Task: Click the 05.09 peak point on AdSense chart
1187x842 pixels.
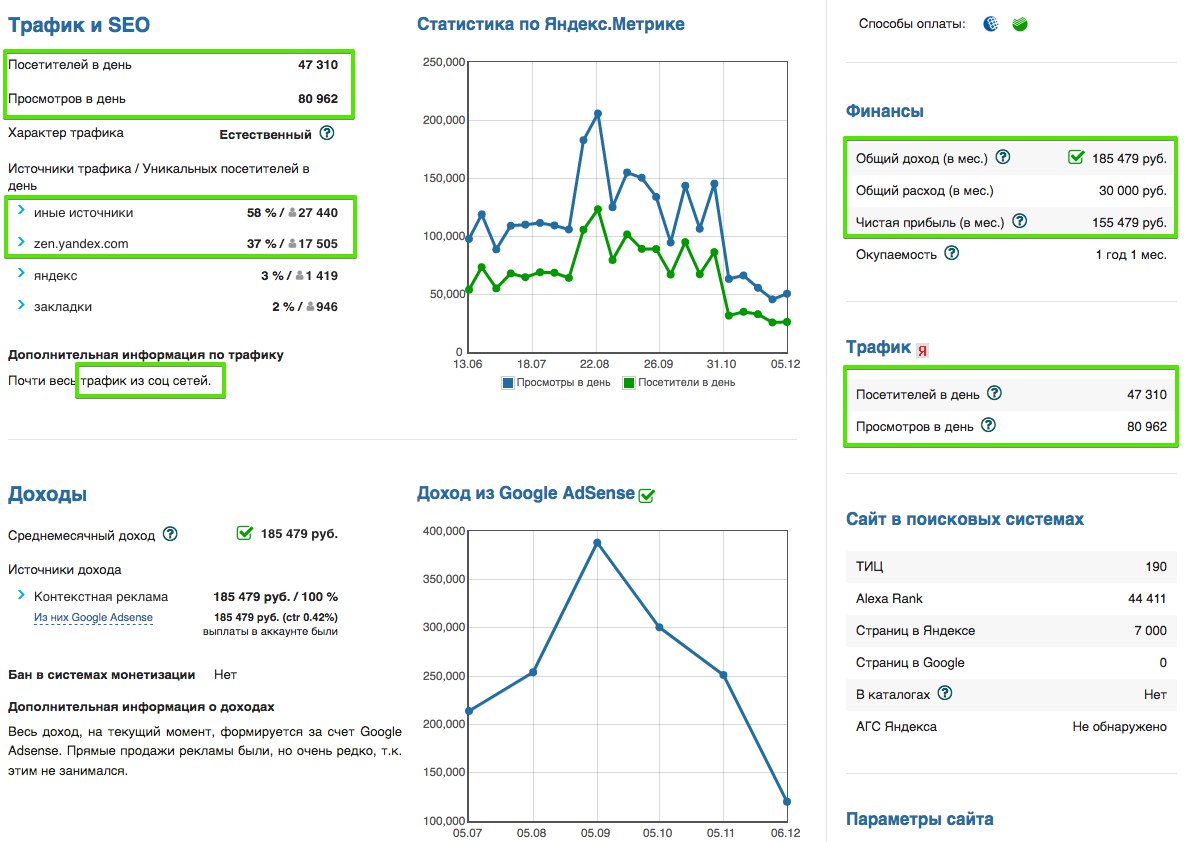Action: point(597,543)
